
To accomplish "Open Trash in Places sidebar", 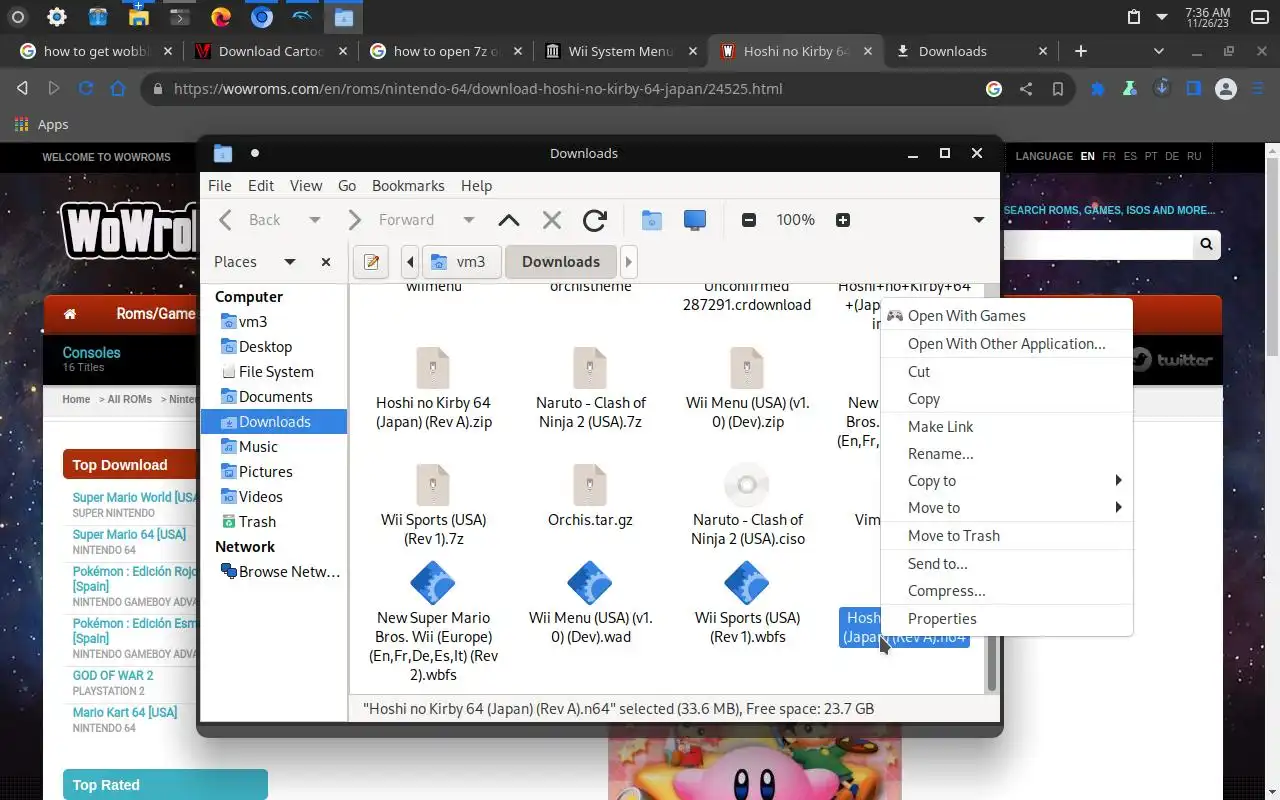I will [274, 522].
